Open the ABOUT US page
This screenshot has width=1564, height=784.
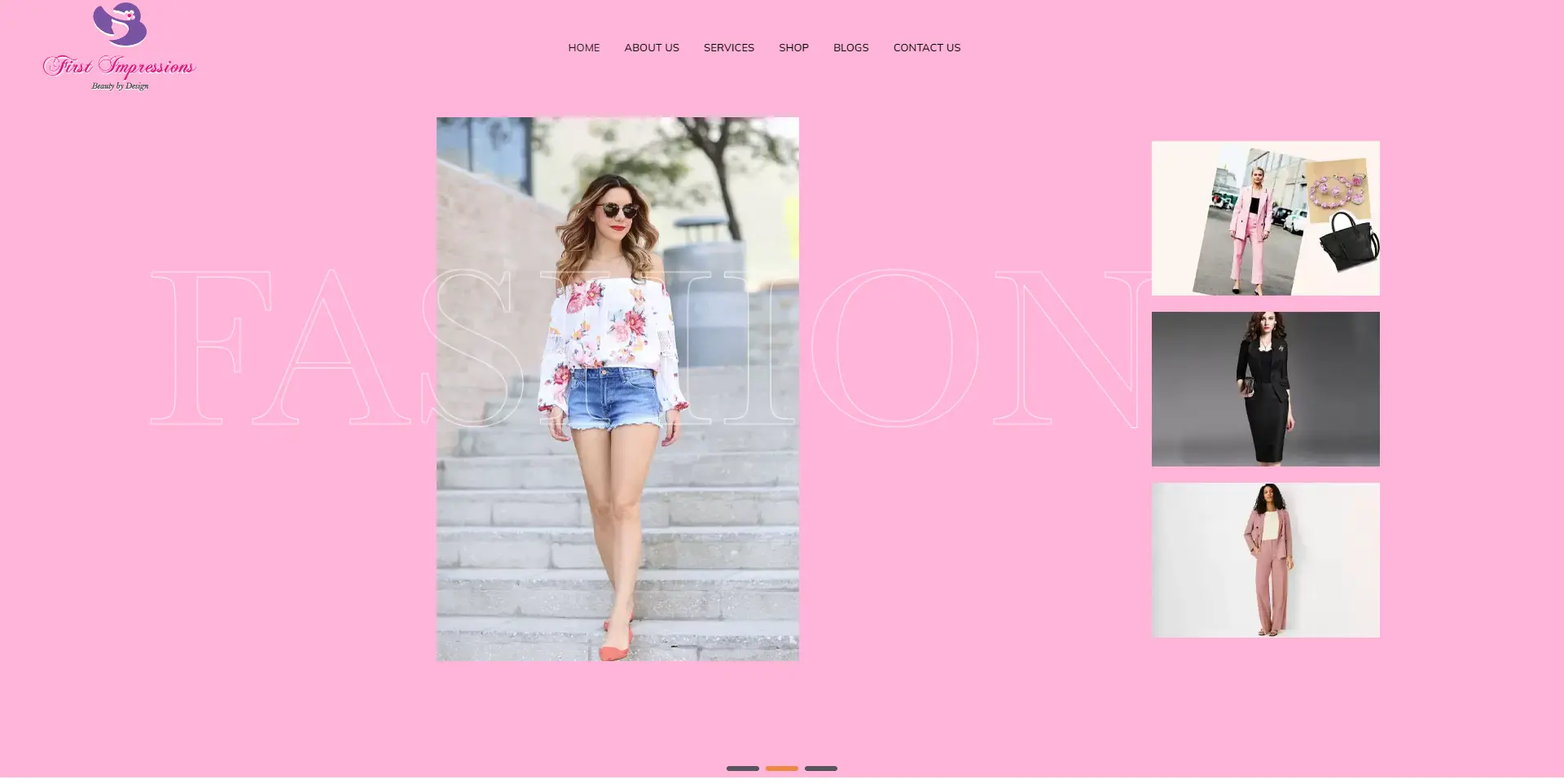tap(651, 47)
